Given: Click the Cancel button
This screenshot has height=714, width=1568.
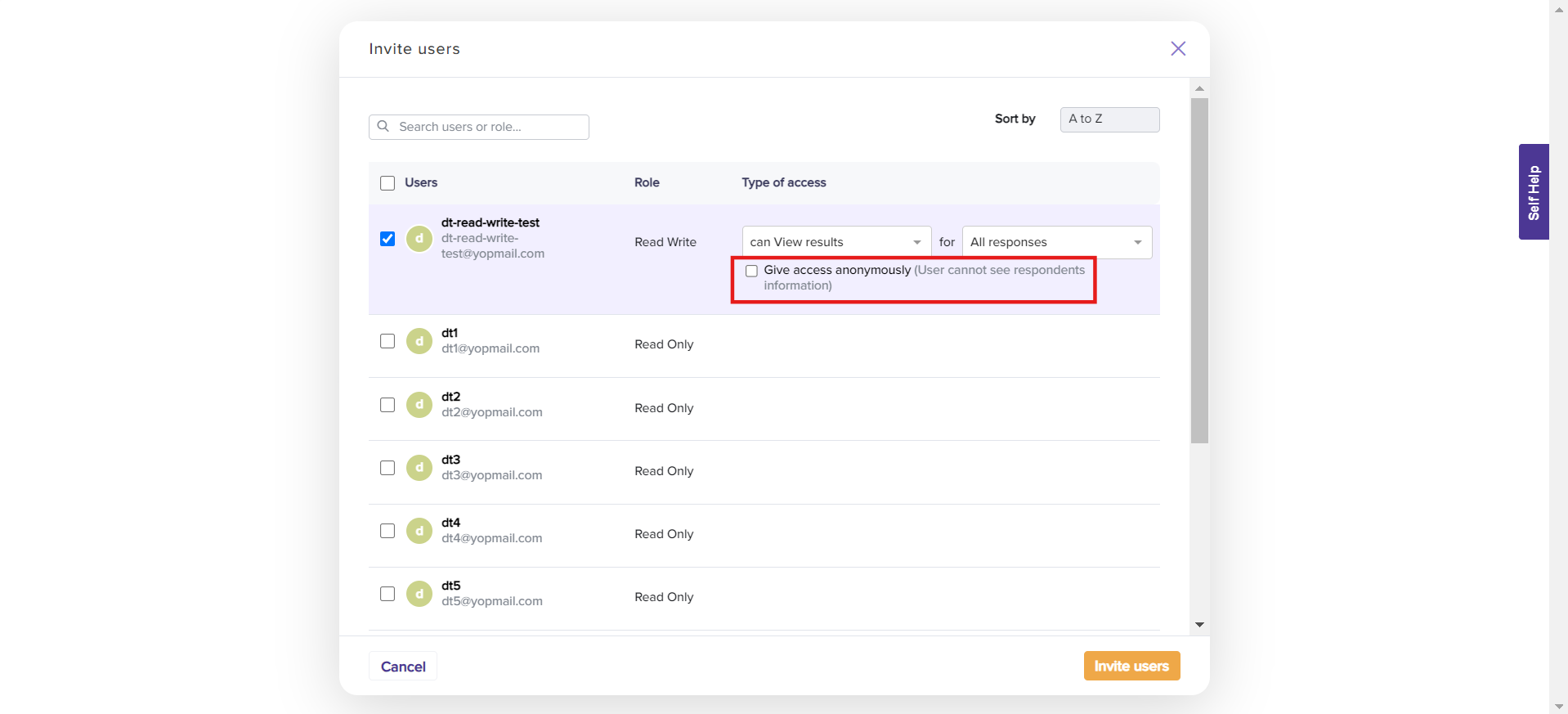Looking at the screenshot, I should [403, 667].
